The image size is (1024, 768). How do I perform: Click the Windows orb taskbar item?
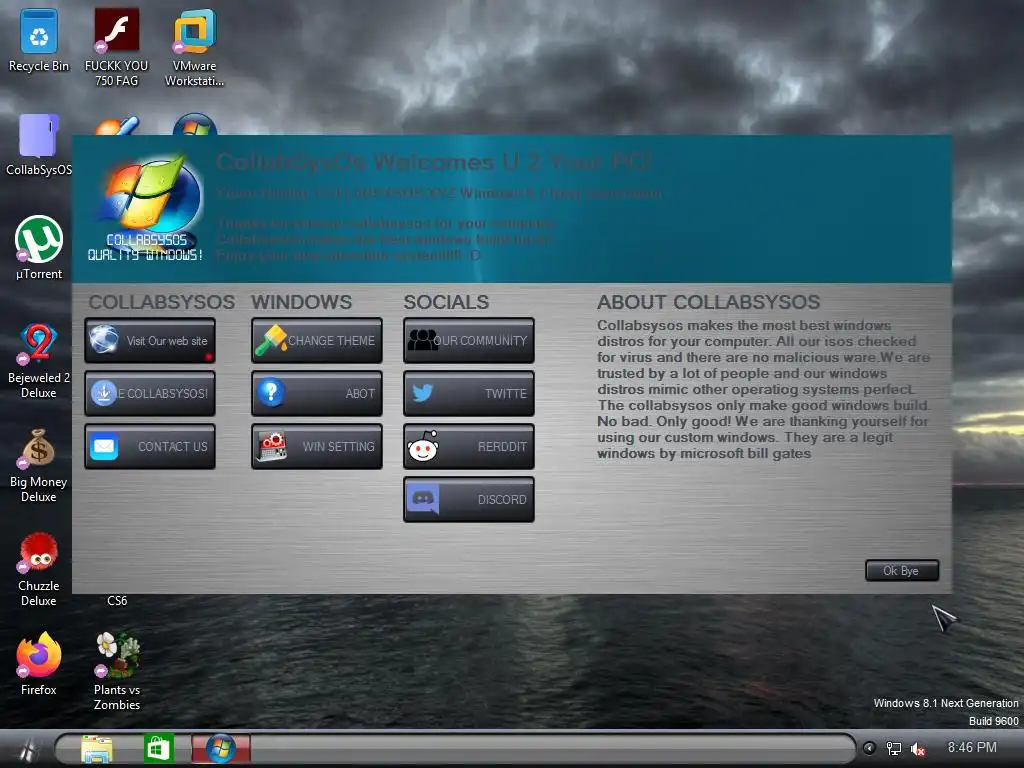click(221, 748)
